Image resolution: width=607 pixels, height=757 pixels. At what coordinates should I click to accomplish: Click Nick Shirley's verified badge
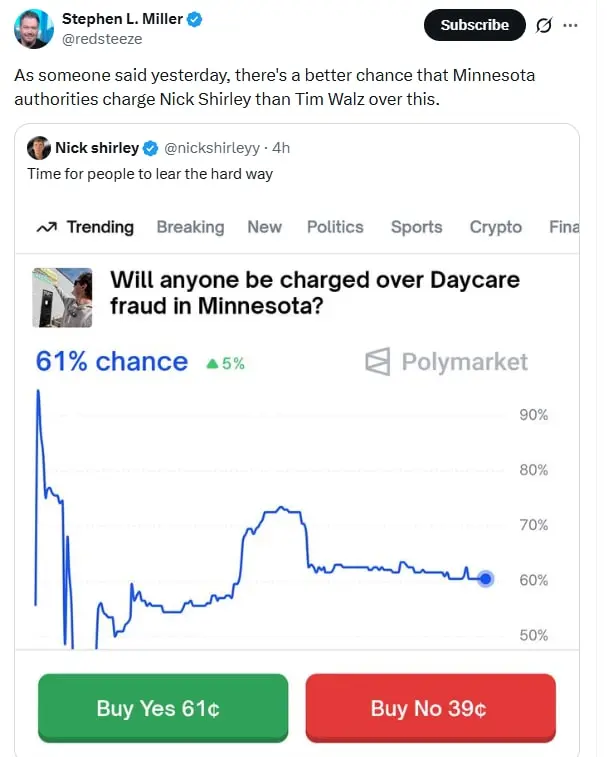point(151,148)
